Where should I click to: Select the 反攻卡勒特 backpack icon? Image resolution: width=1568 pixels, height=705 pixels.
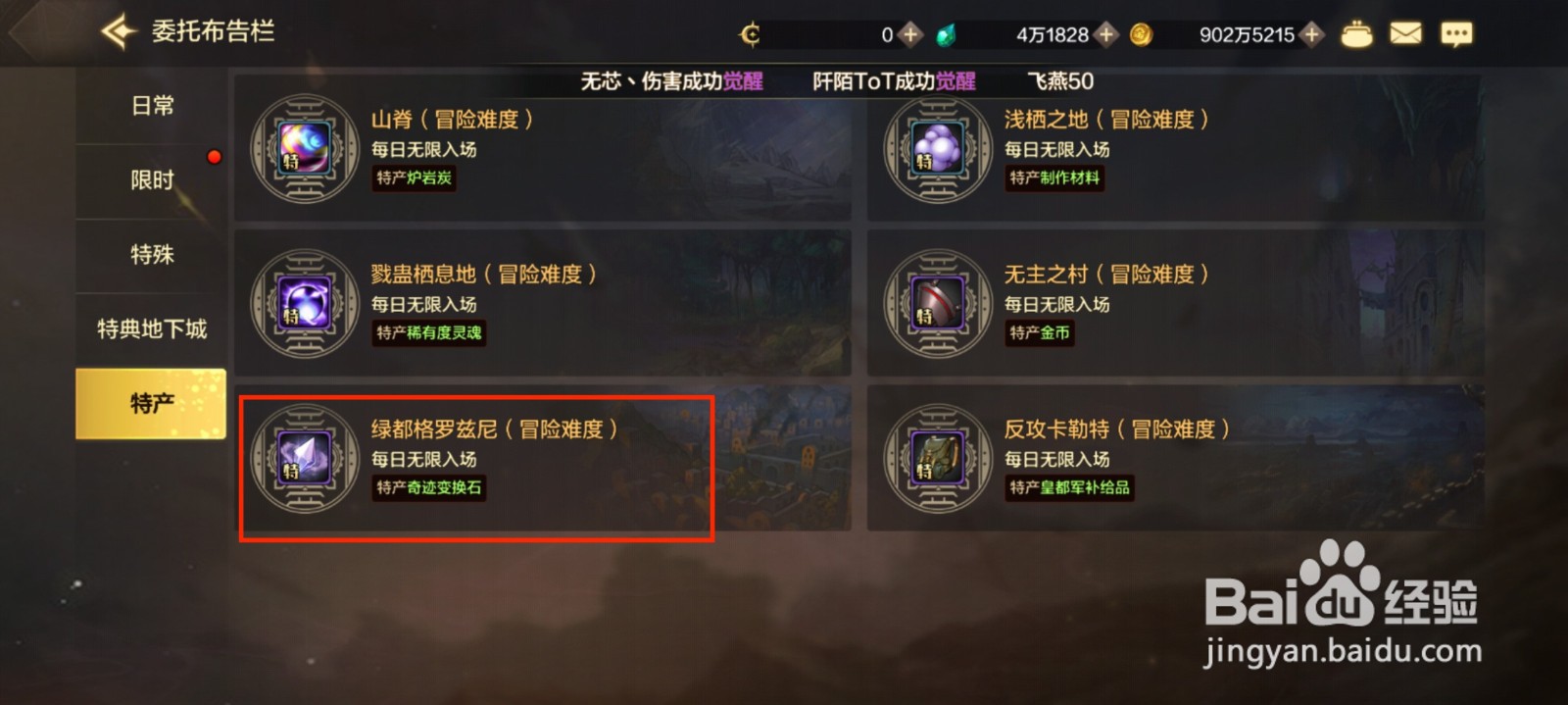[x=938, y=458]
